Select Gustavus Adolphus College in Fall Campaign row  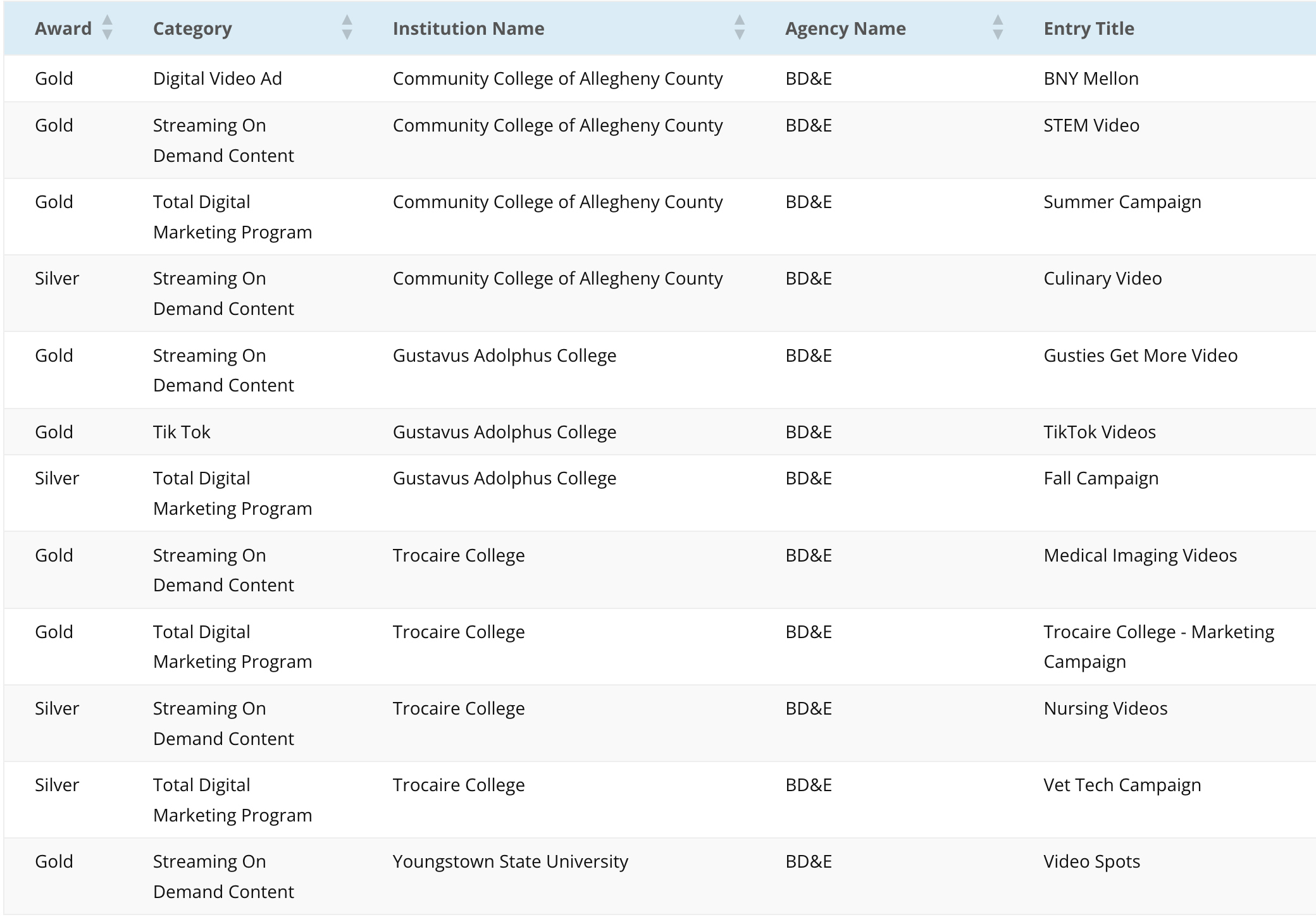pos(504,478)
